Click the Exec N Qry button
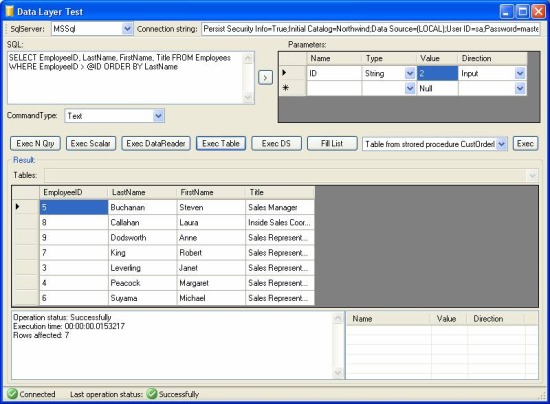 coord(35,143)
